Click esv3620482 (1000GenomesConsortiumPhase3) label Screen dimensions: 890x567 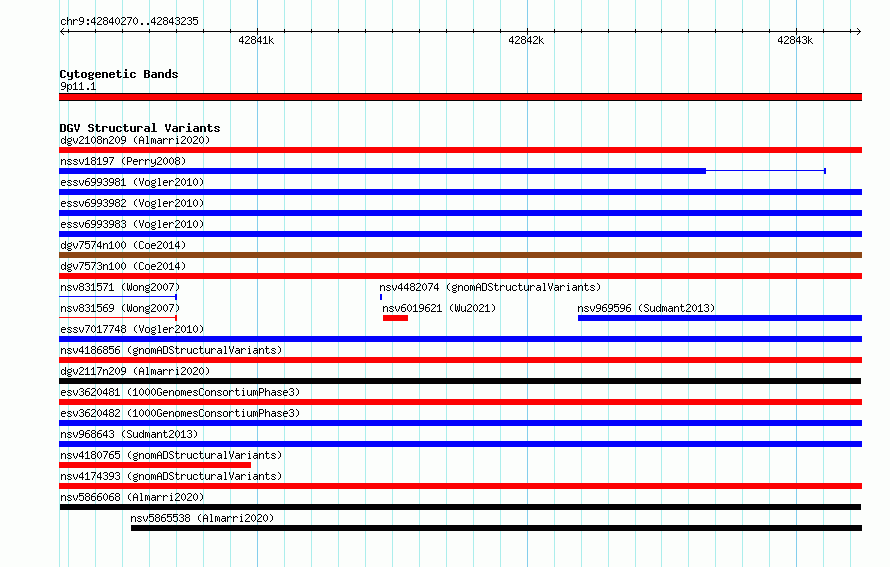(x=180, y=413)
